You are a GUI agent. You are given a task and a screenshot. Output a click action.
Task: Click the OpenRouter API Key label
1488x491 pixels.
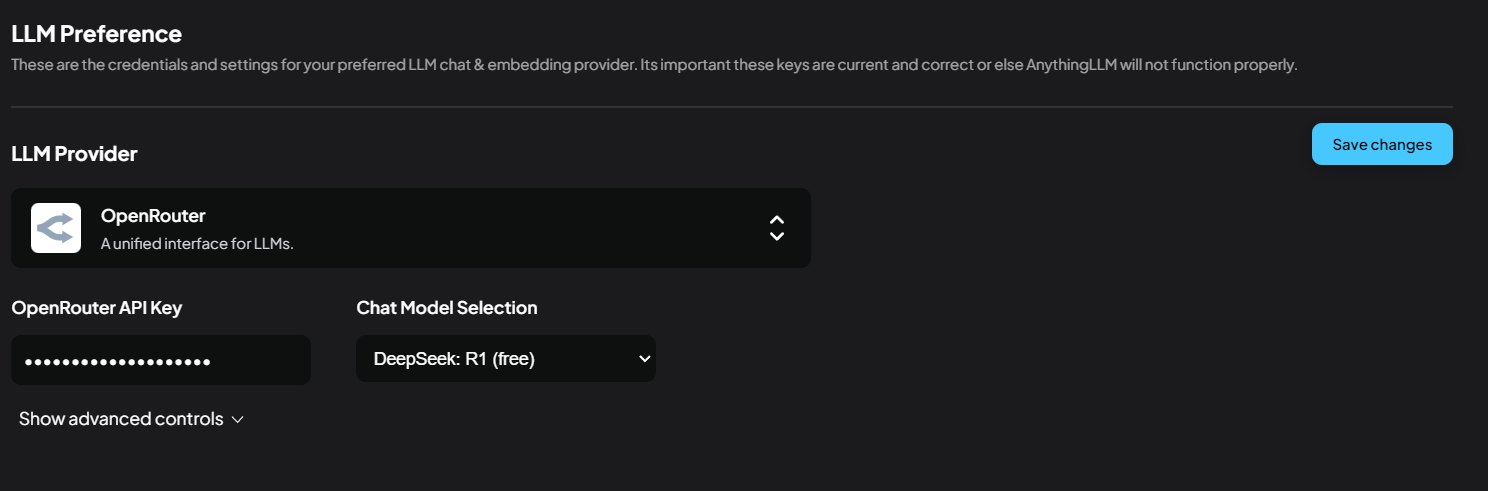[x=96, y=308]
